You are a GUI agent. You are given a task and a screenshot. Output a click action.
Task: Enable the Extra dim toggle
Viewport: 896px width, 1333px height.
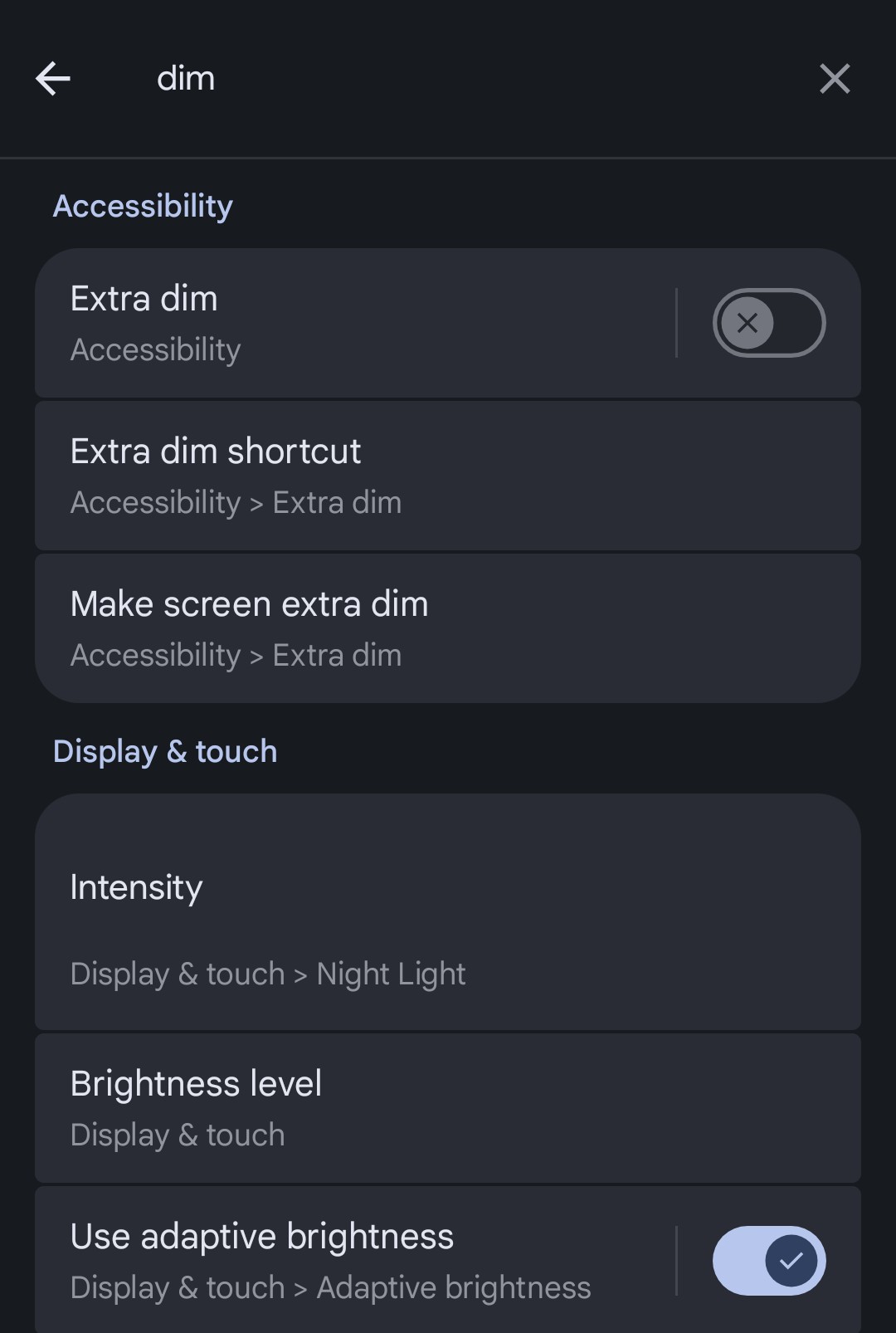pyautogui.click(x=769, y=323)
